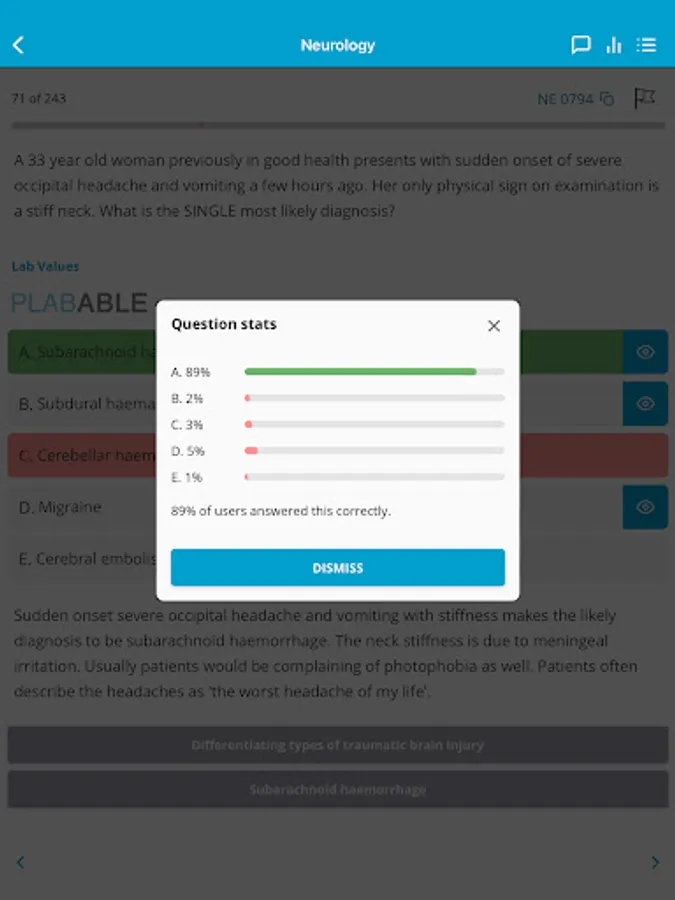The image size is (675, 900).
Task: Copy question code NE 0794
Action: (607, 99)
